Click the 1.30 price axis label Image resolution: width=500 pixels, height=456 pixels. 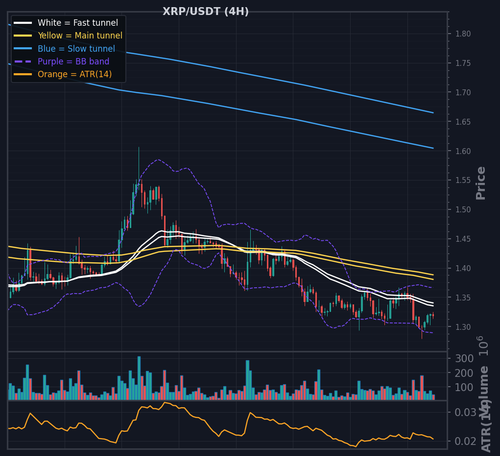pyautogui.click(x=463, y=327)
